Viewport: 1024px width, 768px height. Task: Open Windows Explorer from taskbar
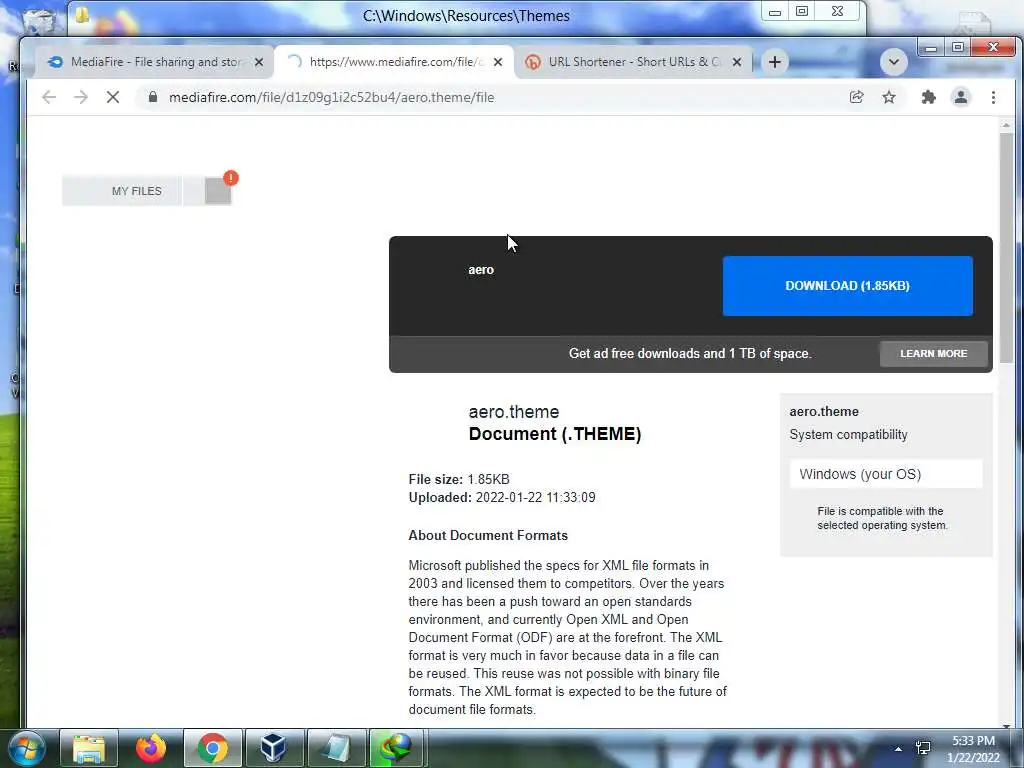89,748
